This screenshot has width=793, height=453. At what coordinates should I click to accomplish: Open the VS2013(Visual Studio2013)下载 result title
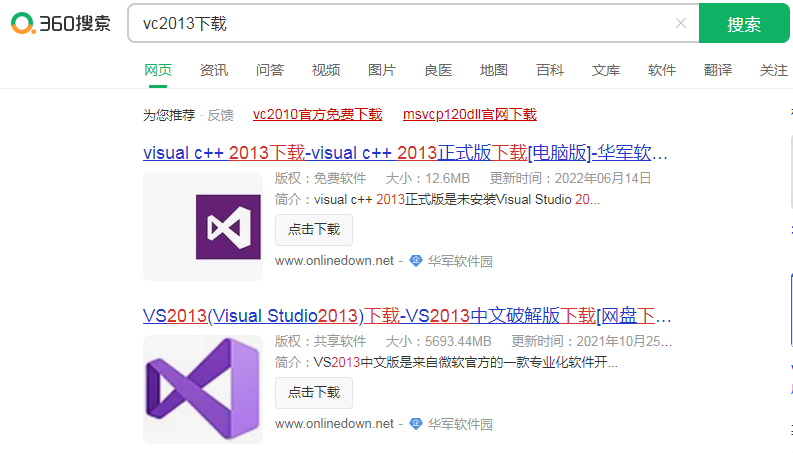pyautogui.click(x=407, y=316)
